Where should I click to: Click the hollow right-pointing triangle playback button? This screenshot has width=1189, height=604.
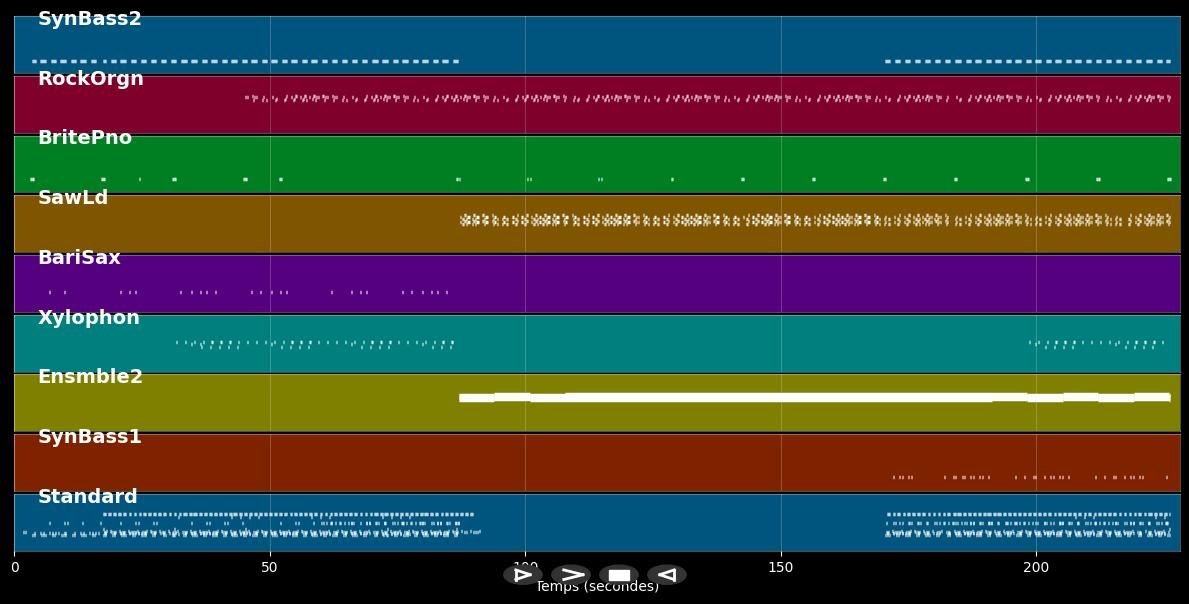coord(522,575)
